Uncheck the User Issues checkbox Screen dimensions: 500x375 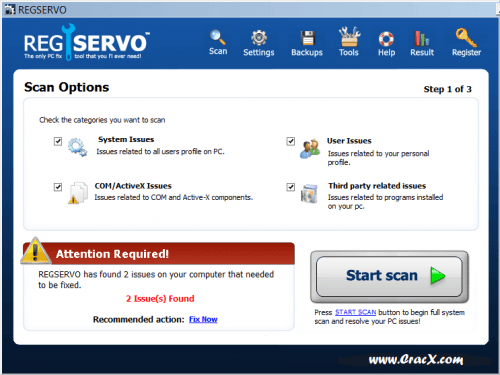[x=291, y=141]
